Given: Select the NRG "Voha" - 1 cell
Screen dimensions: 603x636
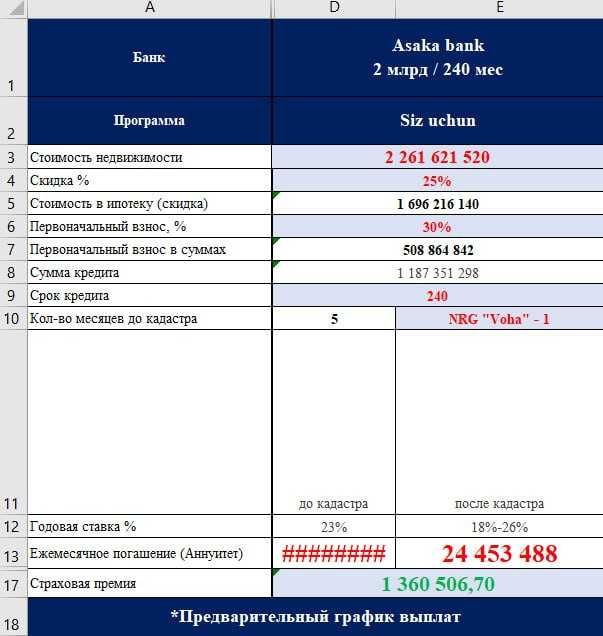Looking at the screenshot, I should click(499, 318).
